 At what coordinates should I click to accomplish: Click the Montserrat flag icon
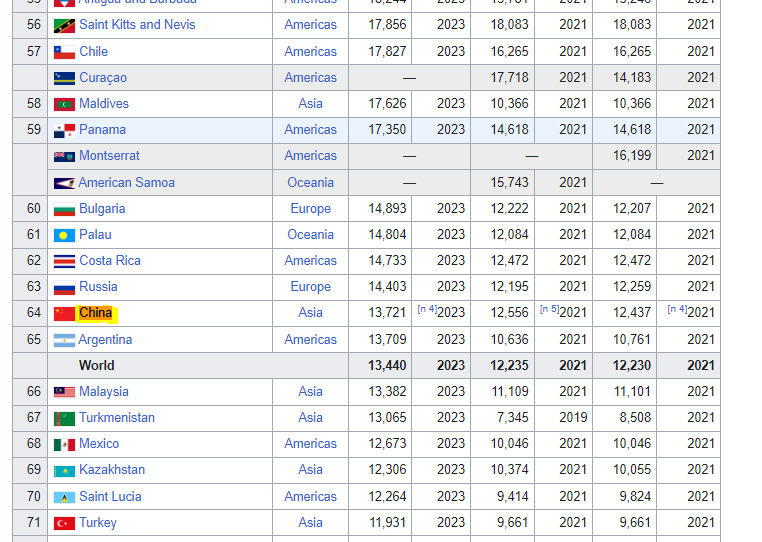point(64,157)
